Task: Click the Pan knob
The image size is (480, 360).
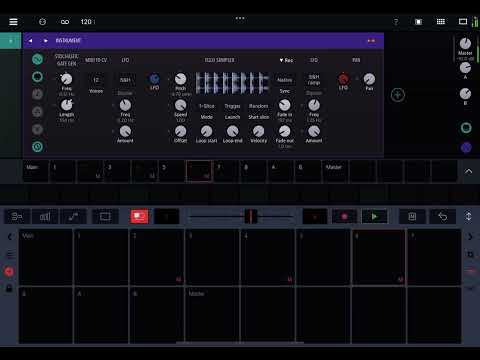Action: [369, 79]
